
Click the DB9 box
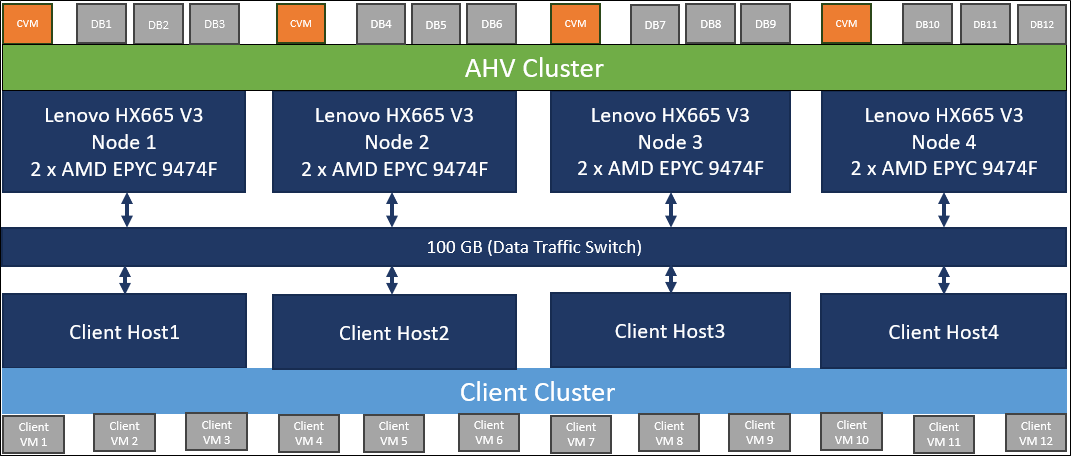click(765, 24)
